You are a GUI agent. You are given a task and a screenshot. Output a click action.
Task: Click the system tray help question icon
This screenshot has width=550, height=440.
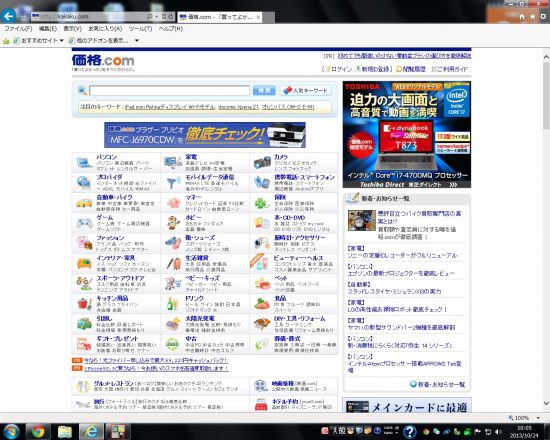coord(409,431)
